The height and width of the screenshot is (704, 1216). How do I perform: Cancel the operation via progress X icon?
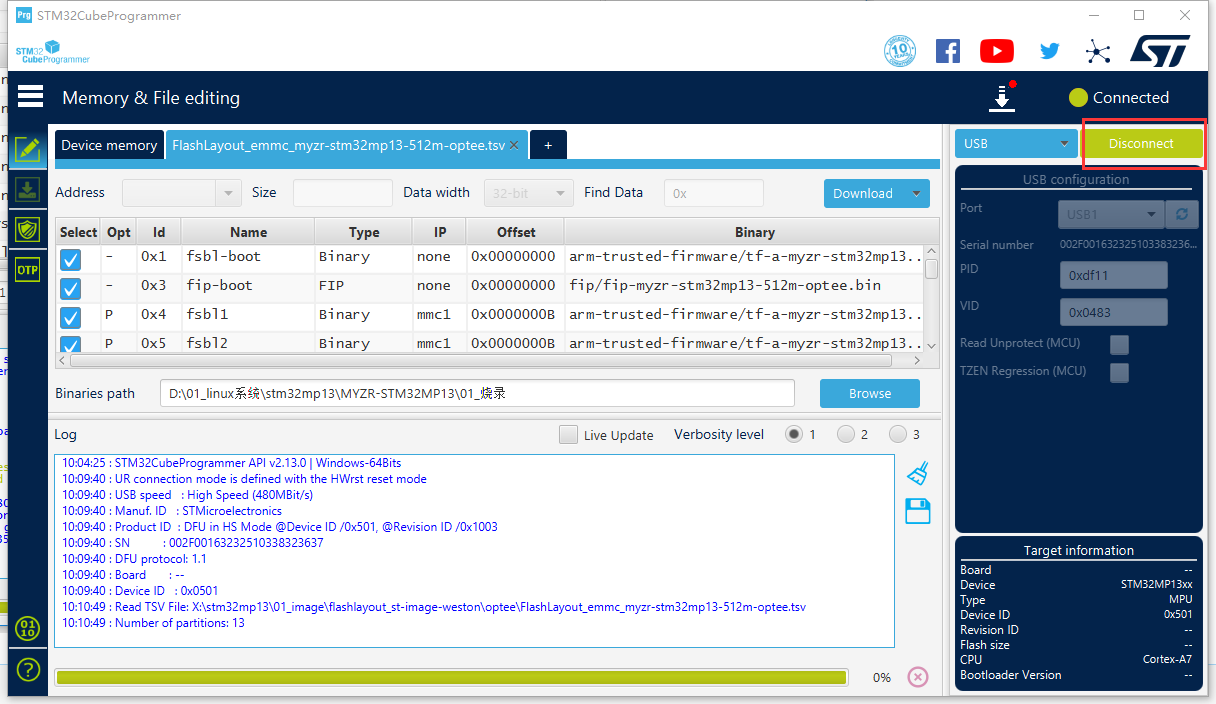pyautogui.click(x=917, y=677)
